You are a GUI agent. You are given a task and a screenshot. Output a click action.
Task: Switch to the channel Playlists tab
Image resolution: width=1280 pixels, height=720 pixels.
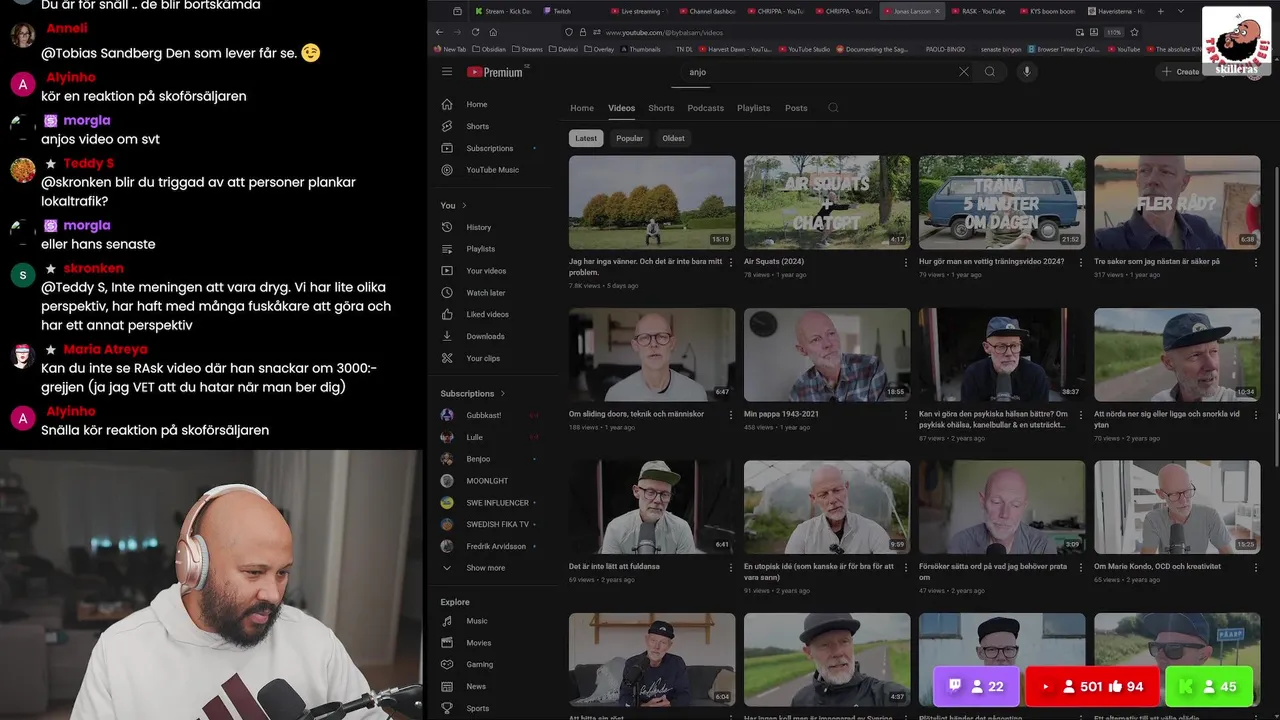[754, 108]
